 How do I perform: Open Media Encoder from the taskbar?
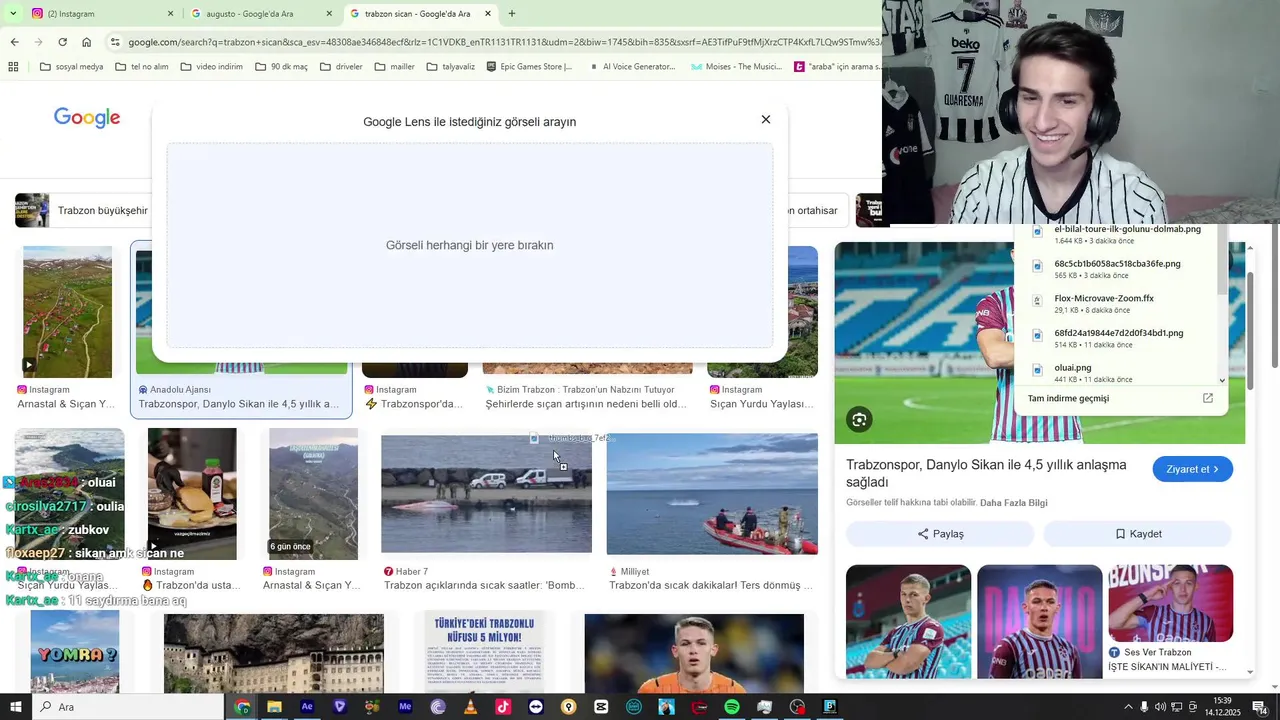pyautogui.click(x=405, y=707)
